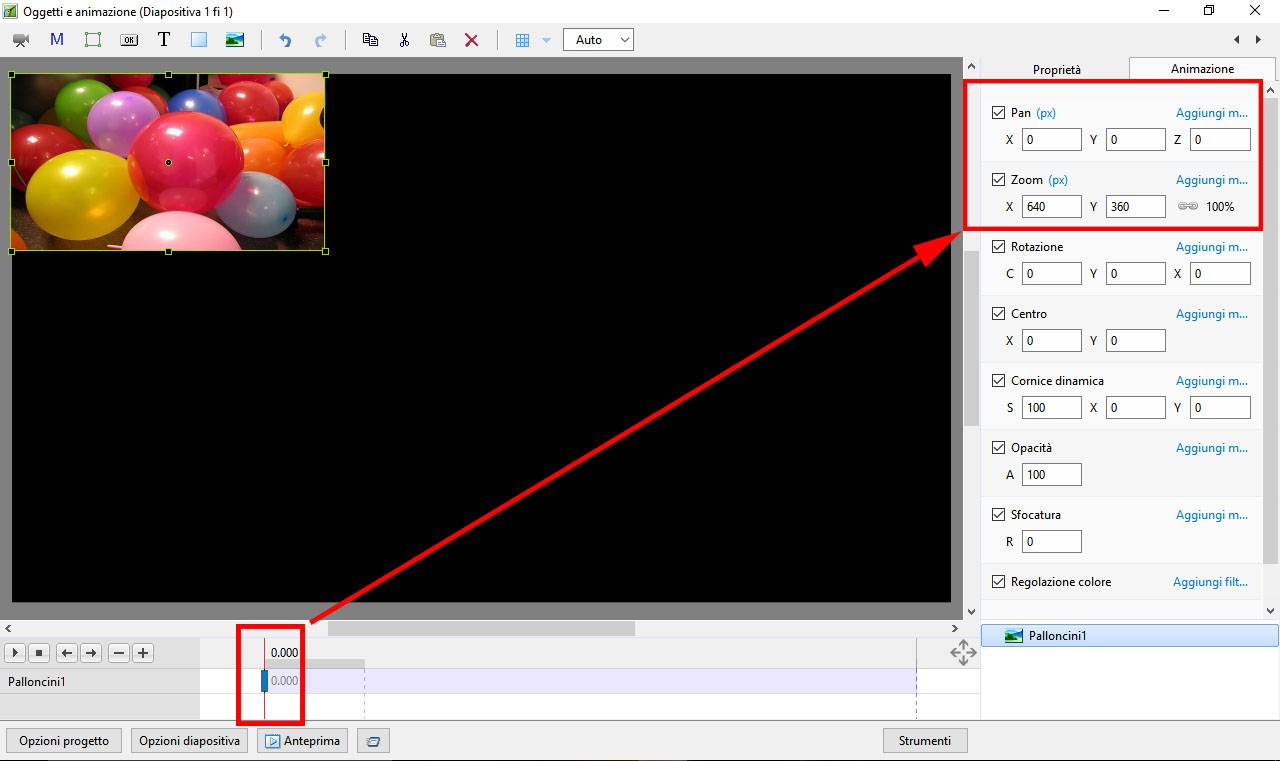Cut the selected object with scissors
Image resolution: width=1280 pixels, height=761 pixels.
click(404, 40)
